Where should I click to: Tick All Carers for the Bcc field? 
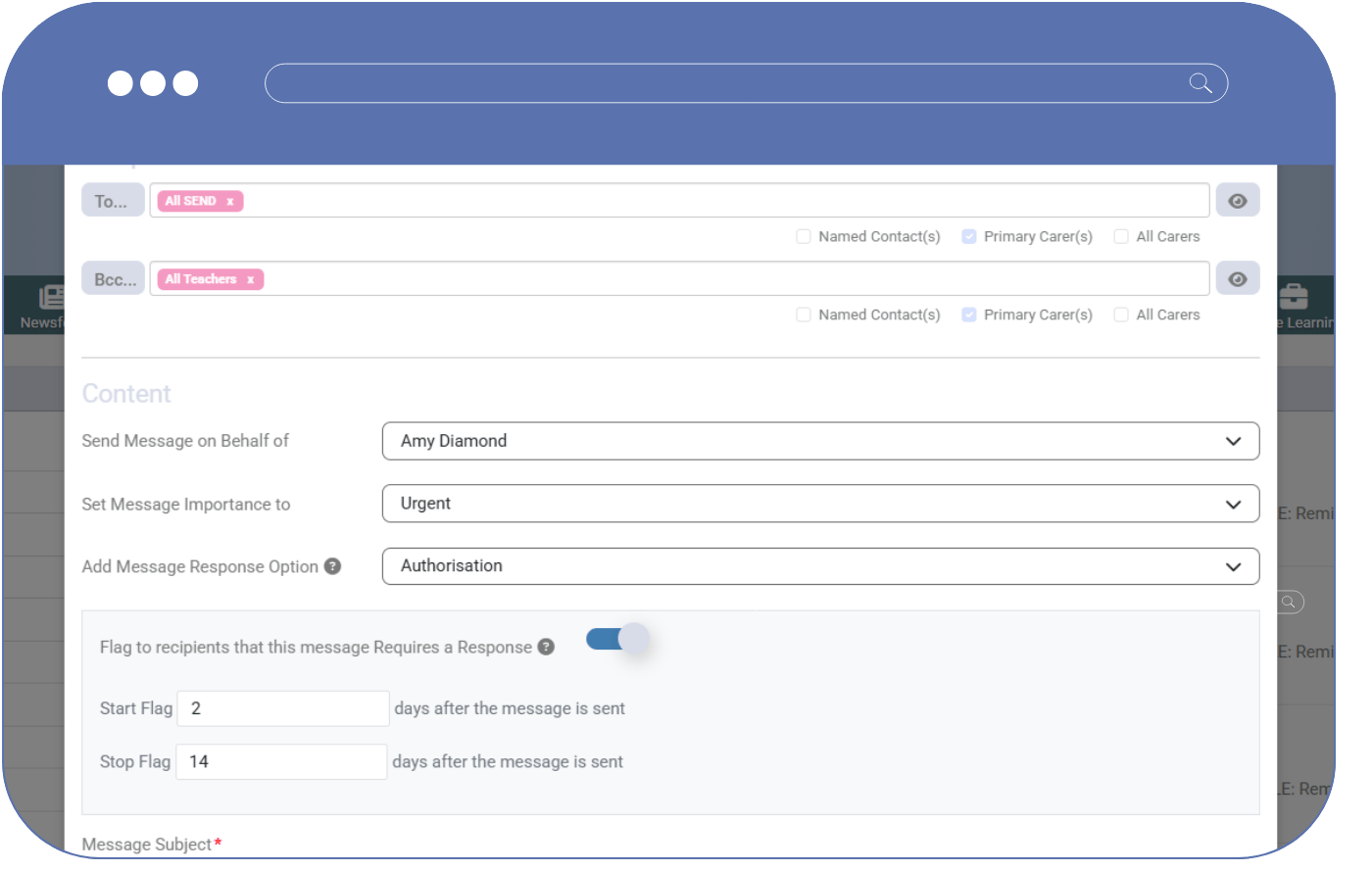pos(1121,315)
